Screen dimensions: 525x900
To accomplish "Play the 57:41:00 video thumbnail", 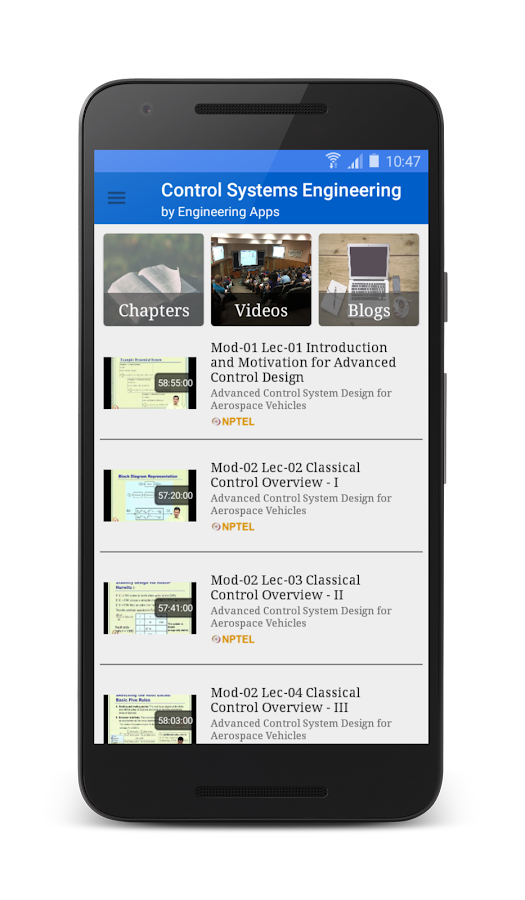I will click(150, 608).
